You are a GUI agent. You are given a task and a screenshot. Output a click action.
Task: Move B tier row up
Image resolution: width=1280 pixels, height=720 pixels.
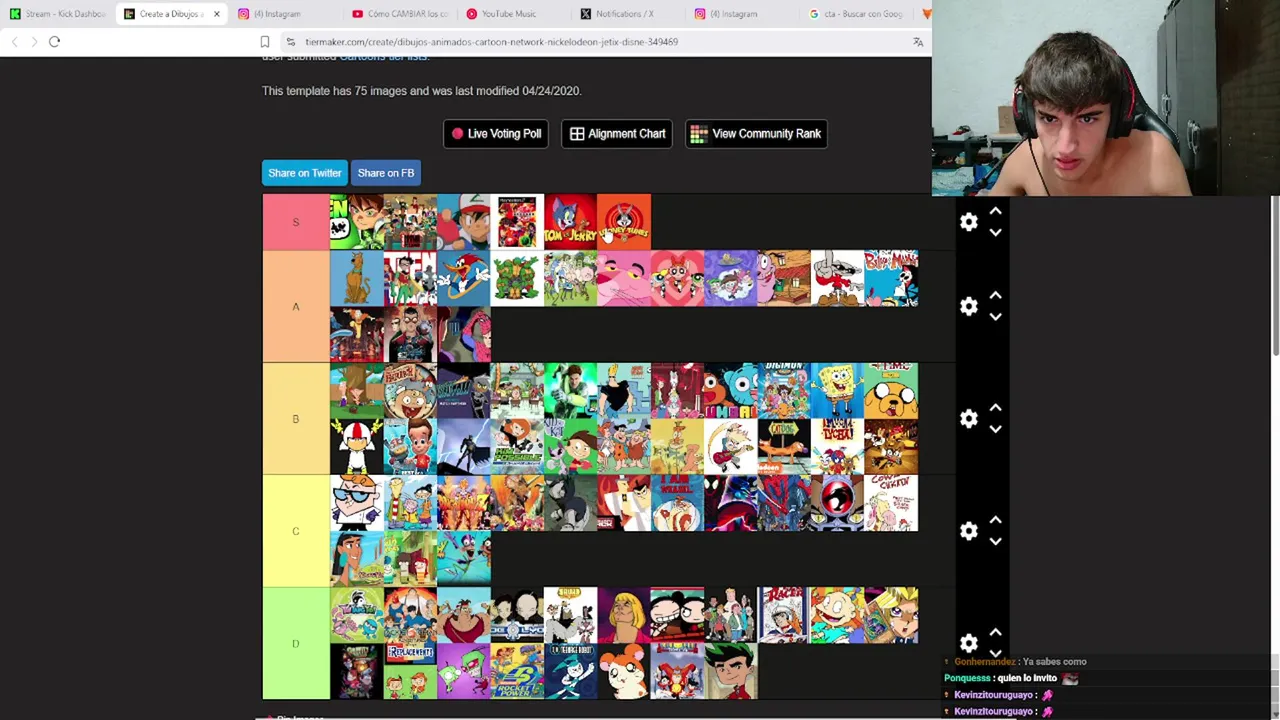point(995,408)
